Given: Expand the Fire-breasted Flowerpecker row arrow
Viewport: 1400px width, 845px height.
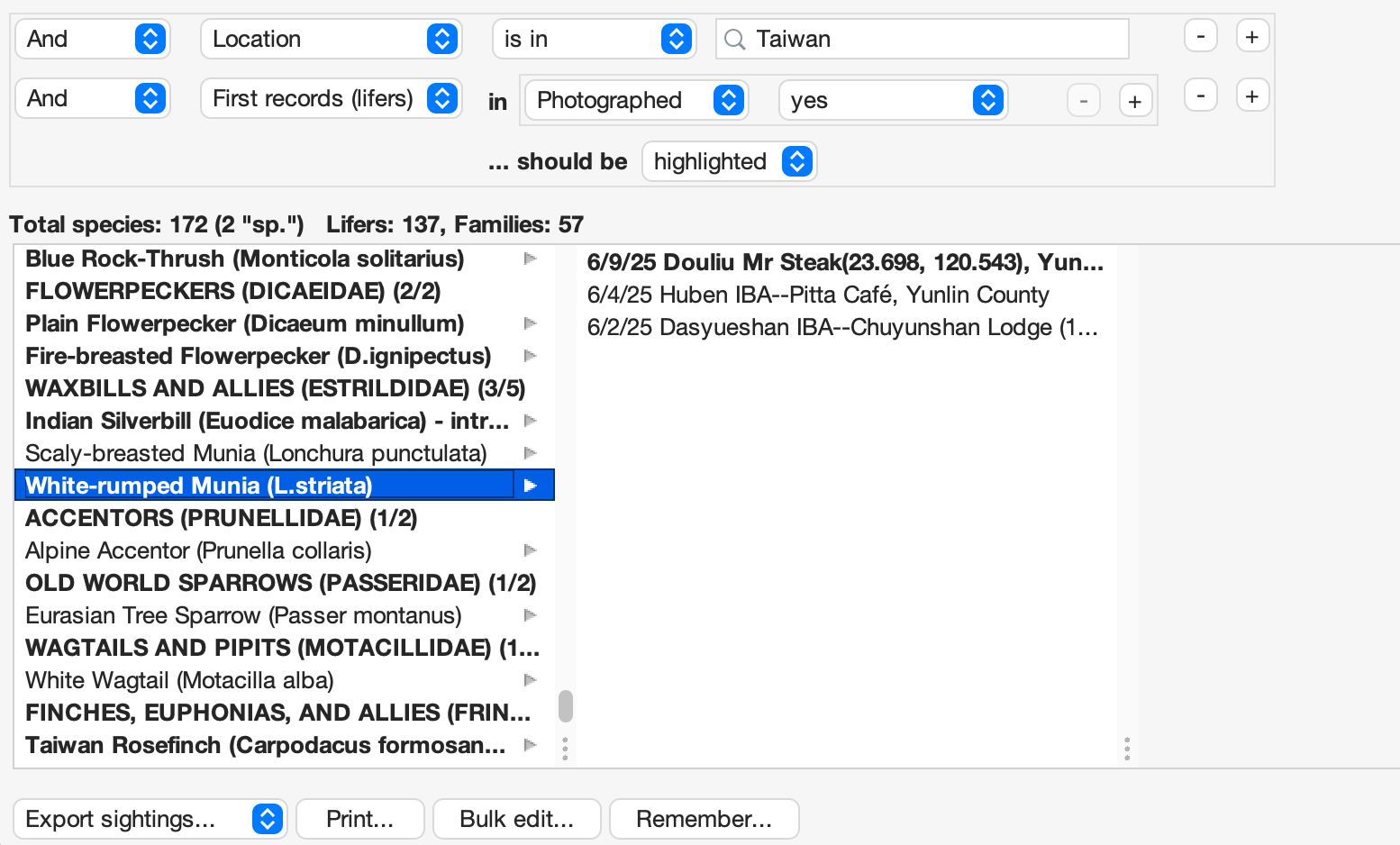Looking at the screenshot, I should 531,356.
